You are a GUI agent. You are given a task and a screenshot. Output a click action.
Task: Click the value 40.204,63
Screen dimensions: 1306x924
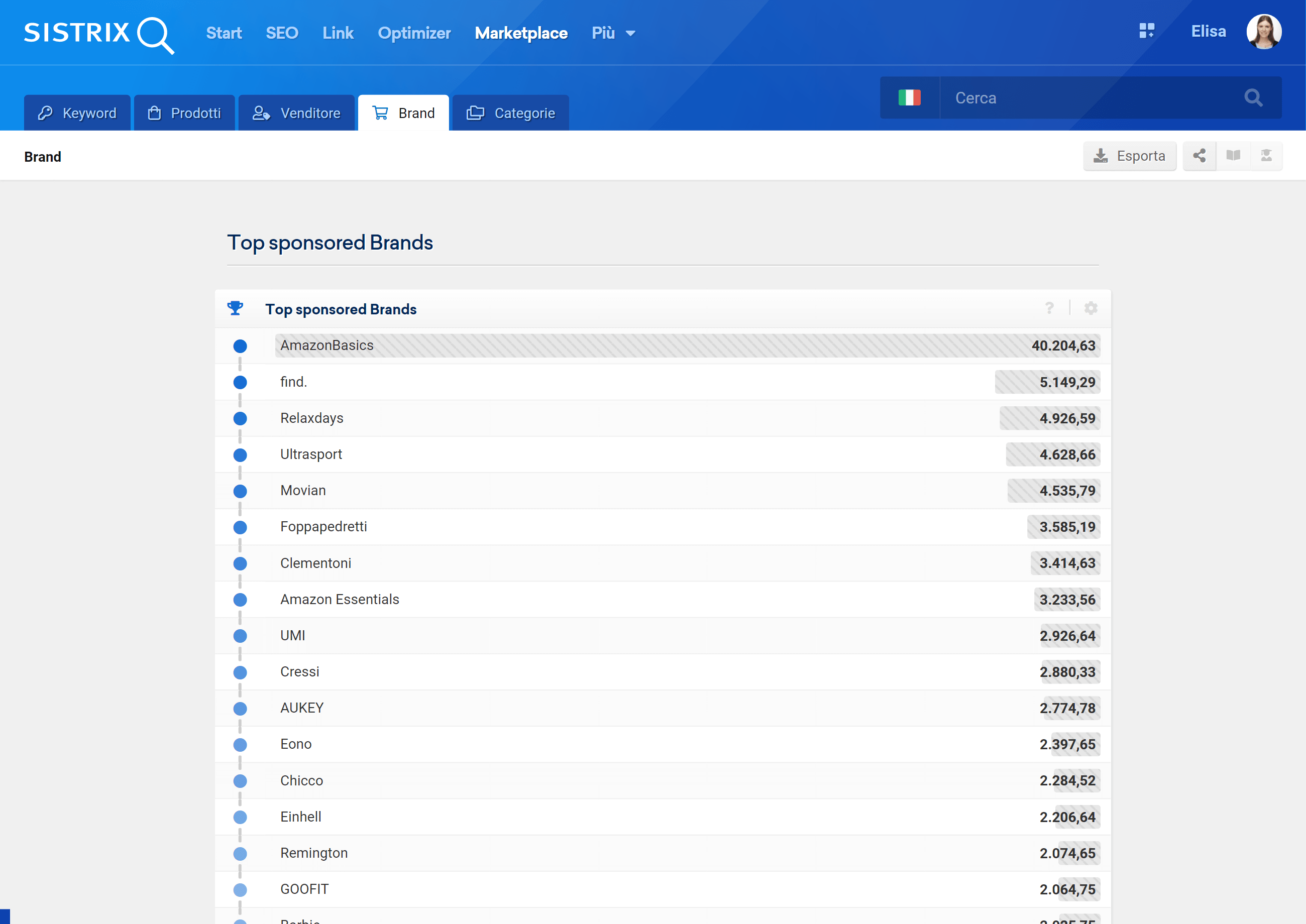coord(1063,346)
